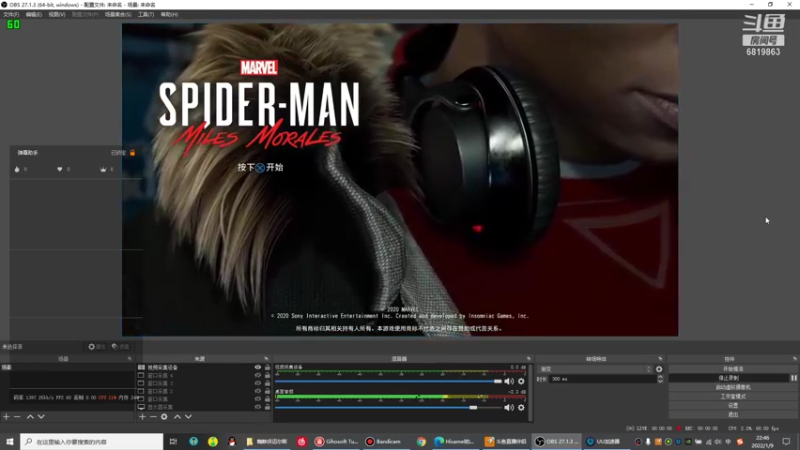Toggle visibility of 窗口采集 3 source
This screenshot has height=450, width=800.
click(x=258, y=383)
